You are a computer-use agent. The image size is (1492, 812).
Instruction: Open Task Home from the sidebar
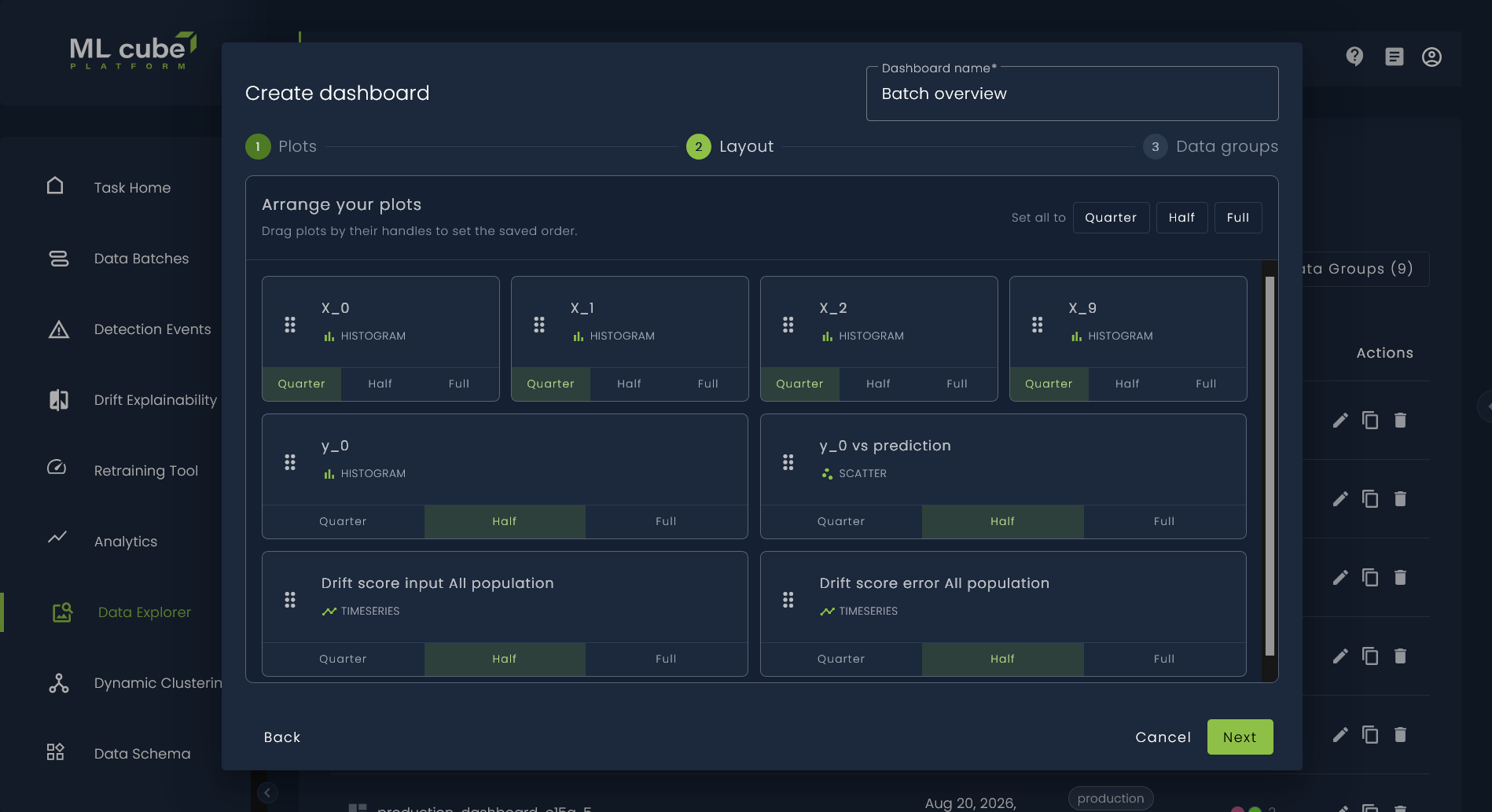click(x=132, y=188)
